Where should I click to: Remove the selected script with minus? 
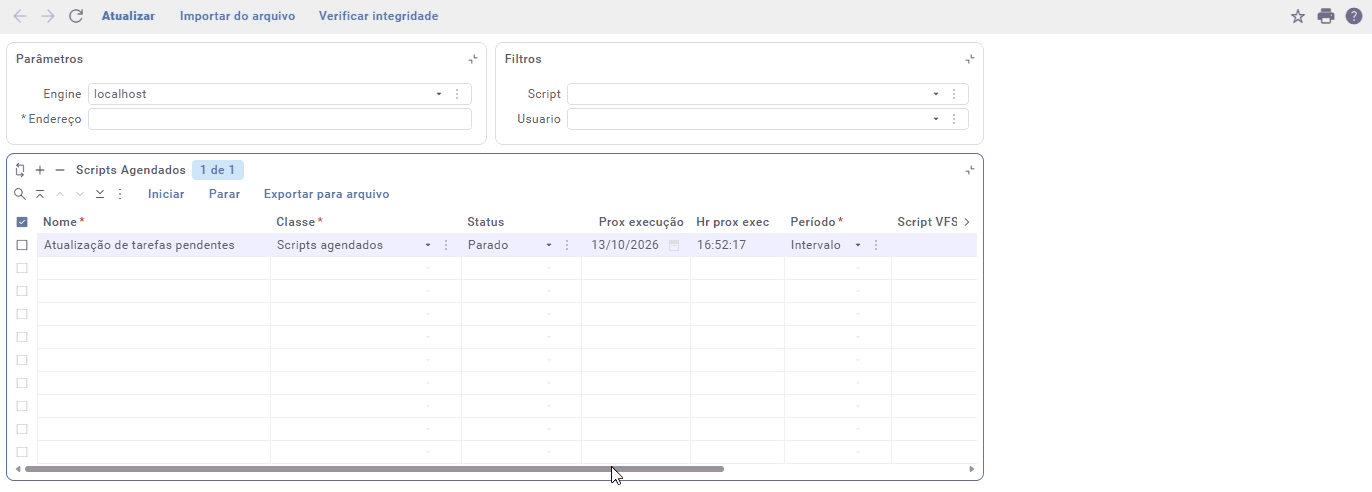click(x=60, y=170)
